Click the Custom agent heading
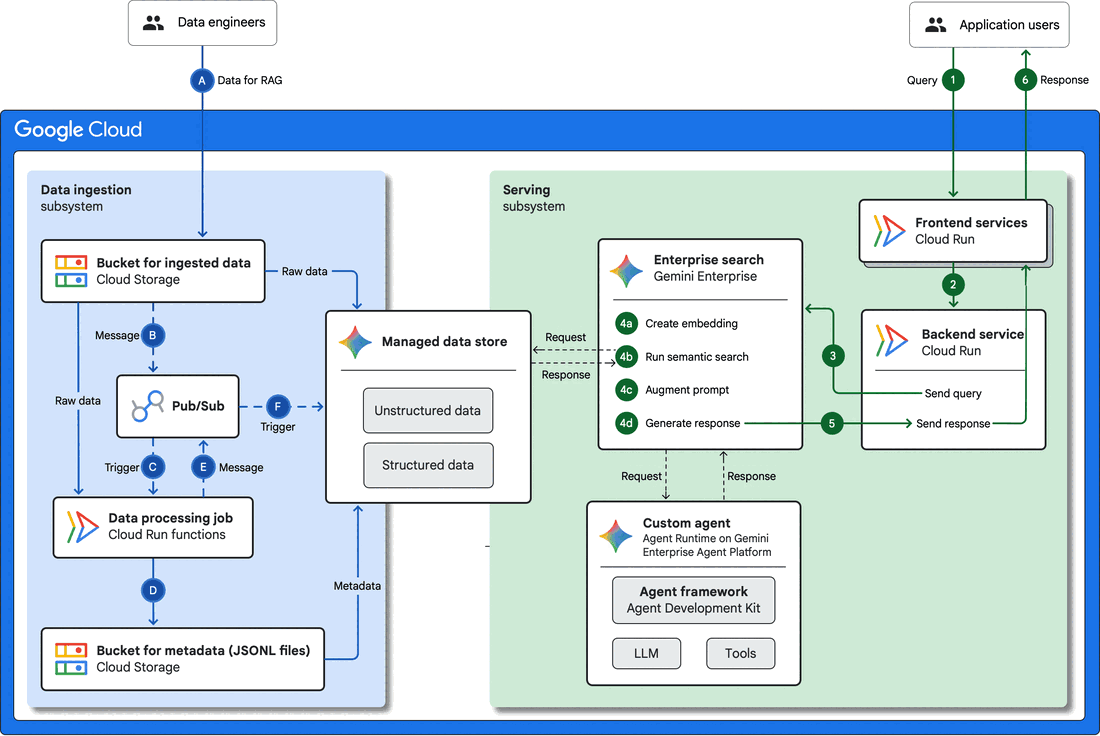This screenshot has height=736, width=1100. point(686,523)
